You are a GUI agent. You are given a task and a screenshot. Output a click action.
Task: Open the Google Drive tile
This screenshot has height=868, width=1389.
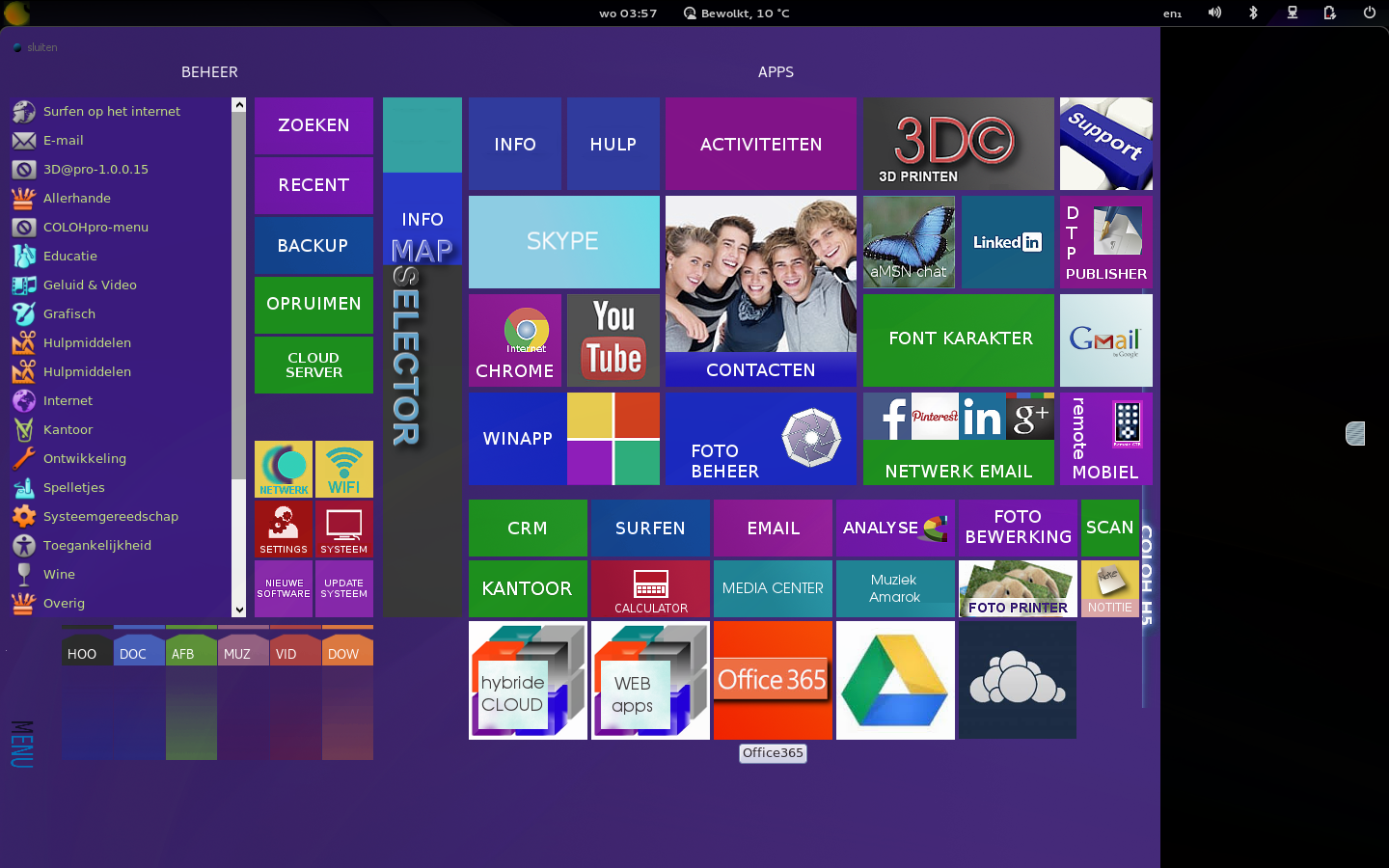895,680
